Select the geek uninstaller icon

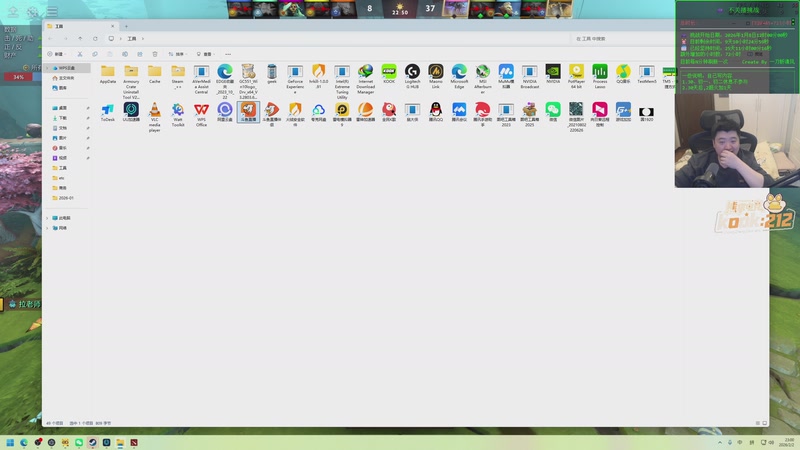pos(272,74)
